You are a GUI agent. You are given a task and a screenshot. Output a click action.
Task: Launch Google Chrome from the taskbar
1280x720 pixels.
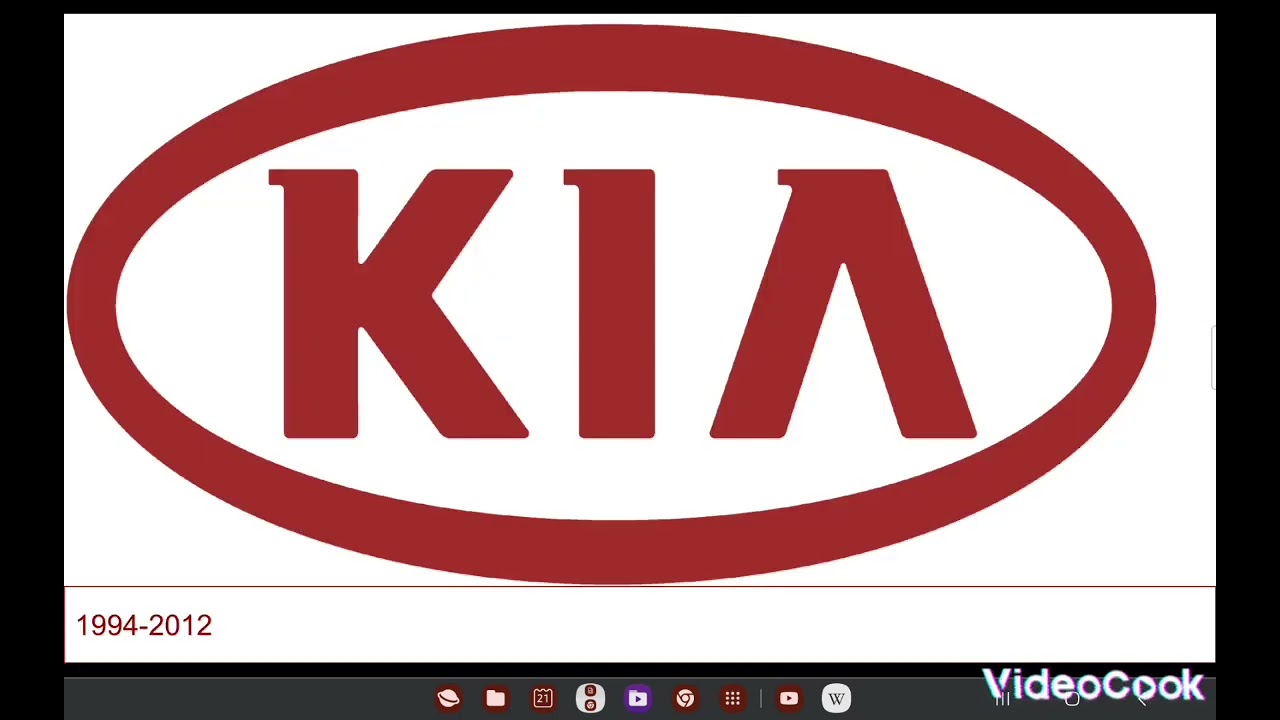pyautogui.click(x=685, y=698)
